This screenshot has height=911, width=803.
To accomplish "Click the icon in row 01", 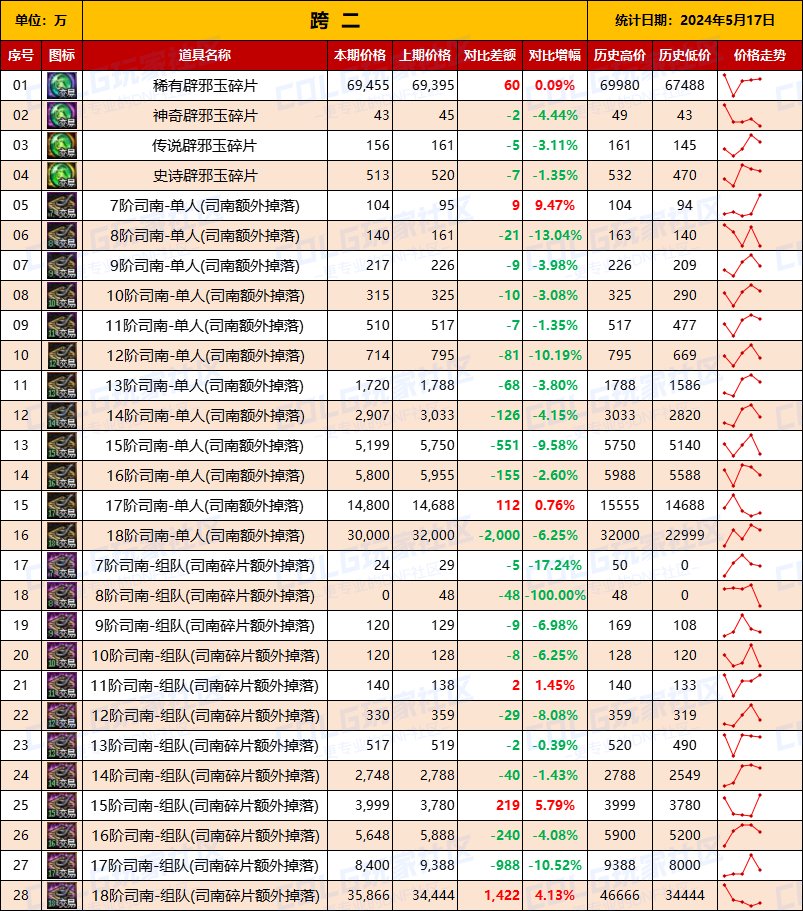I will coord(62,85).
